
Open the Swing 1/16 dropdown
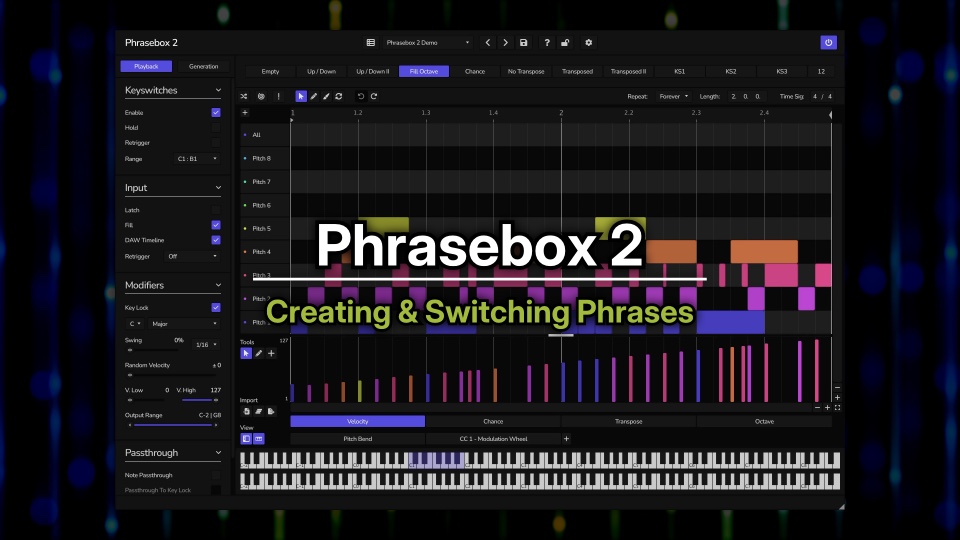pos(206,345)
